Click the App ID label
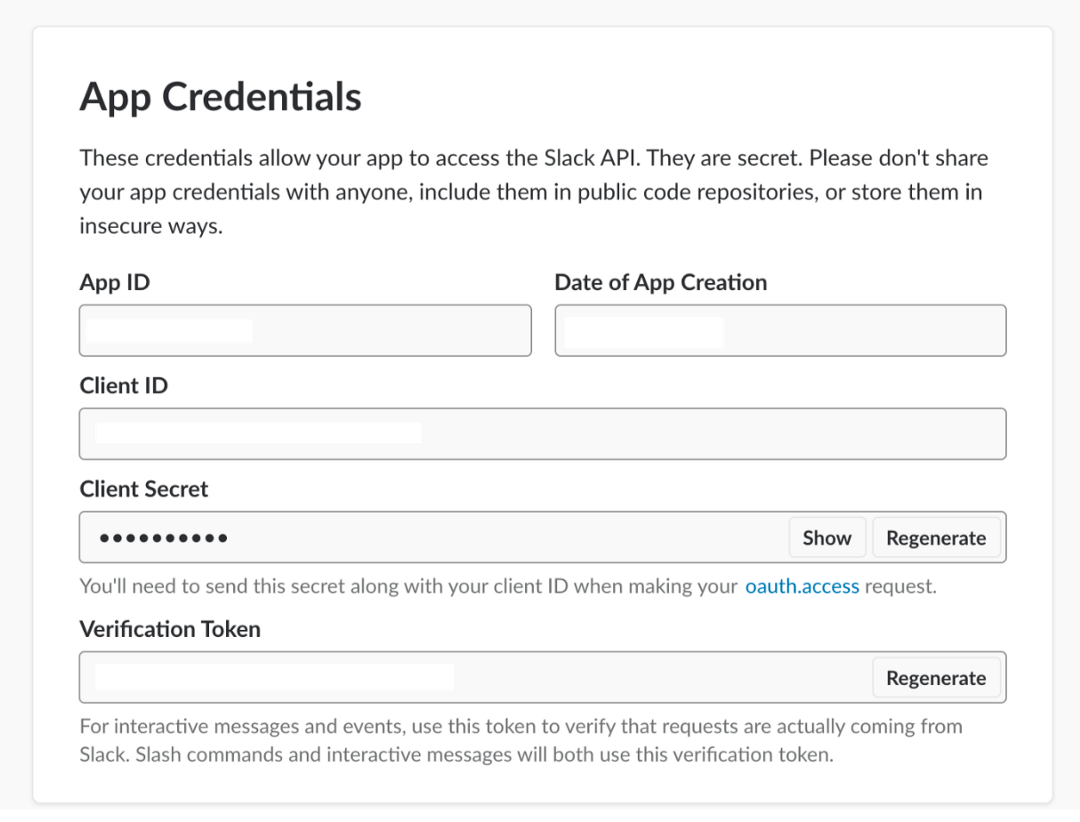 115,282
